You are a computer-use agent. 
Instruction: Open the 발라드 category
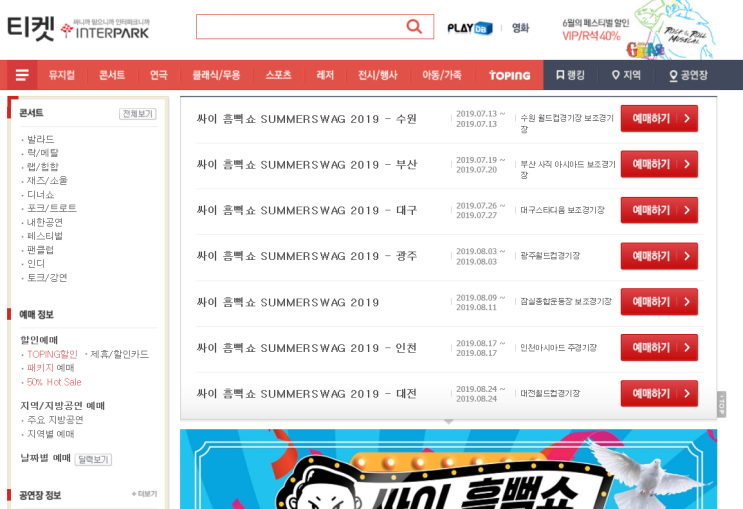40,139
